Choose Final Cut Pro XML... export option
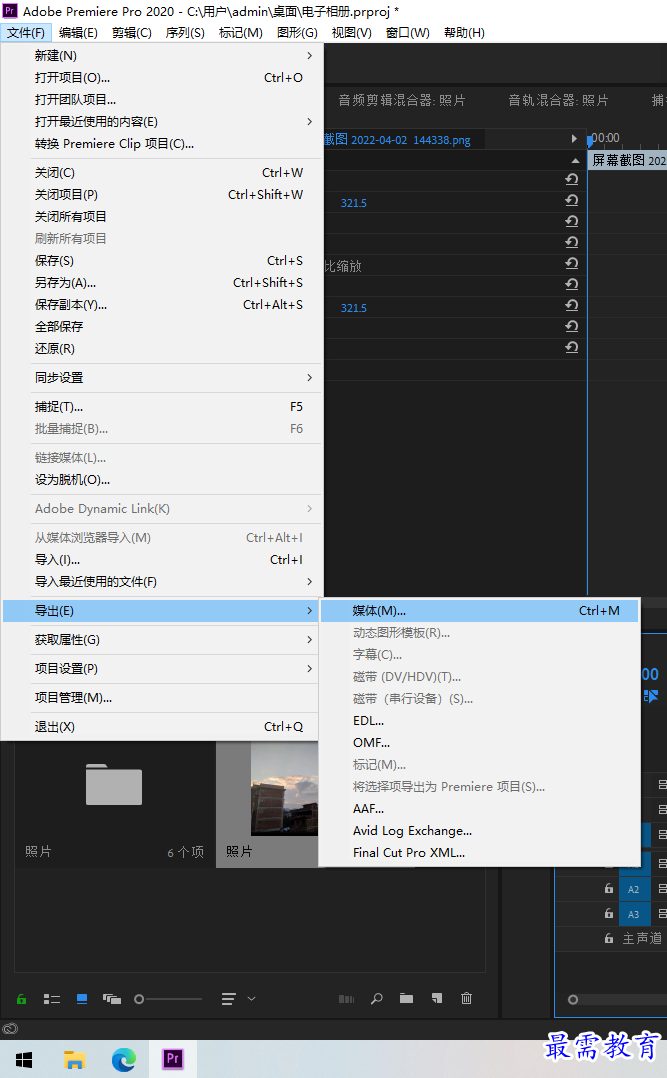Screen dimensions: 667x1078 [x=479, y=852]
